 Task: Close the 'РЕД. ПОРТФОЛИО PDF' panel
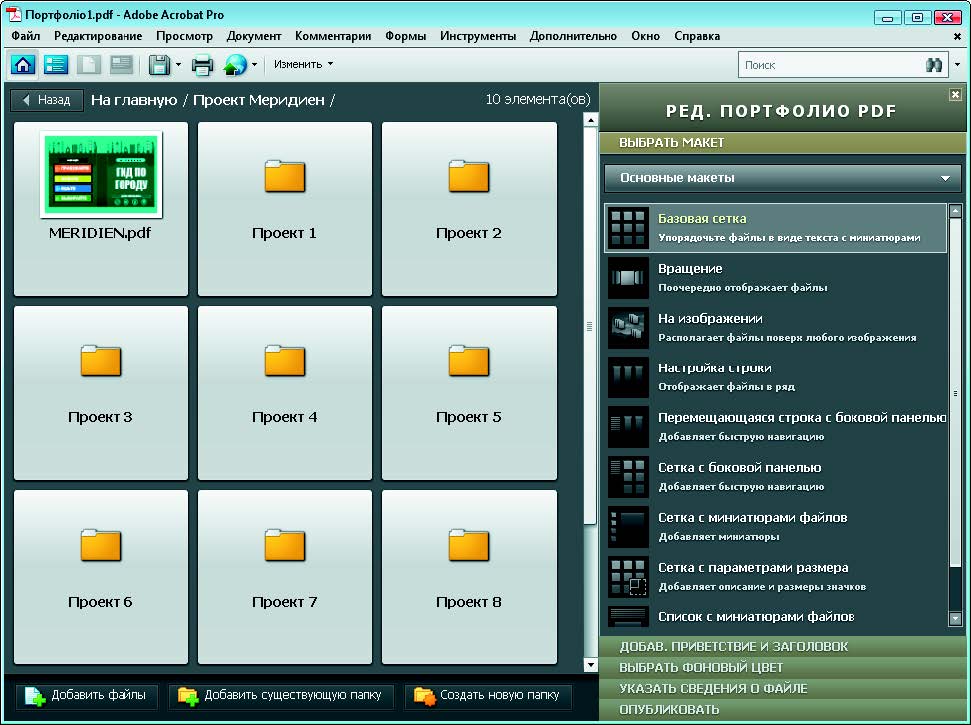point(956,95)
